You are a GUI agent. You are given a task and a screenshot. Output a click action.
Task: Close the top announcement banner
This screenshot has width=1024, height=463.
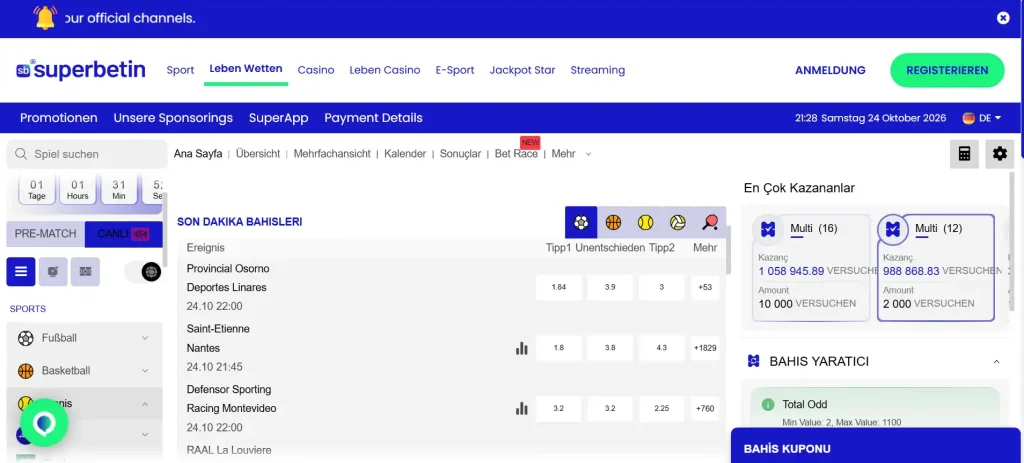pyautogui.click(x=1003, y=18)
